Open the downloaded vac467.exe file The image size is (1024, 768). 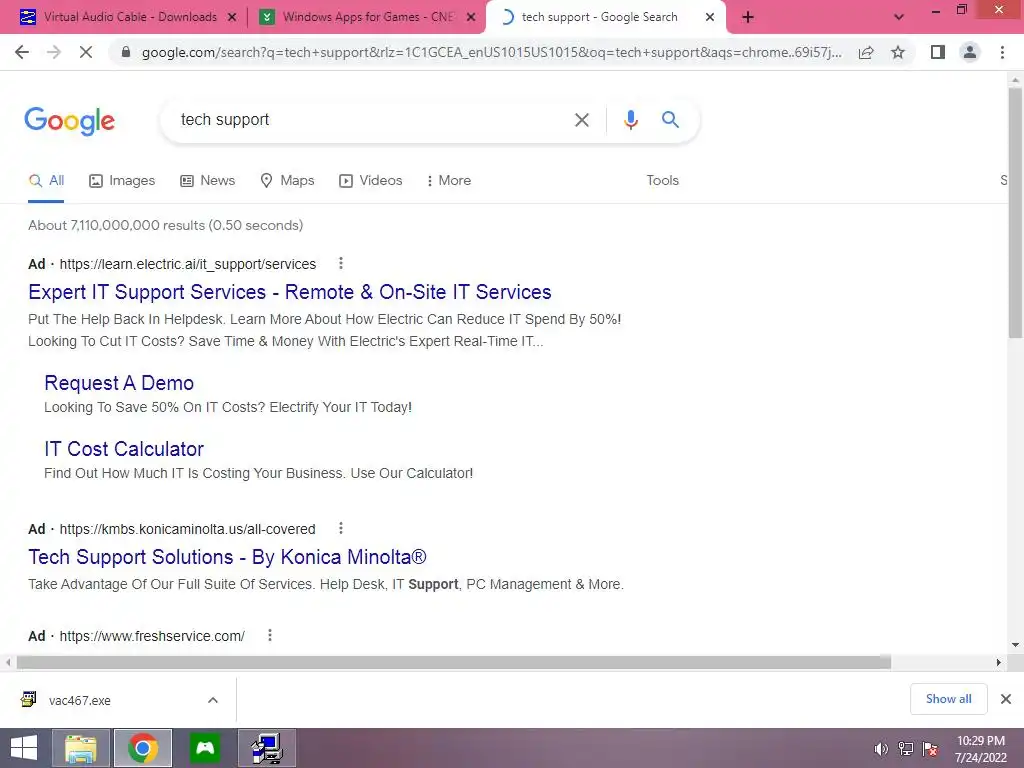coord(80,700)
